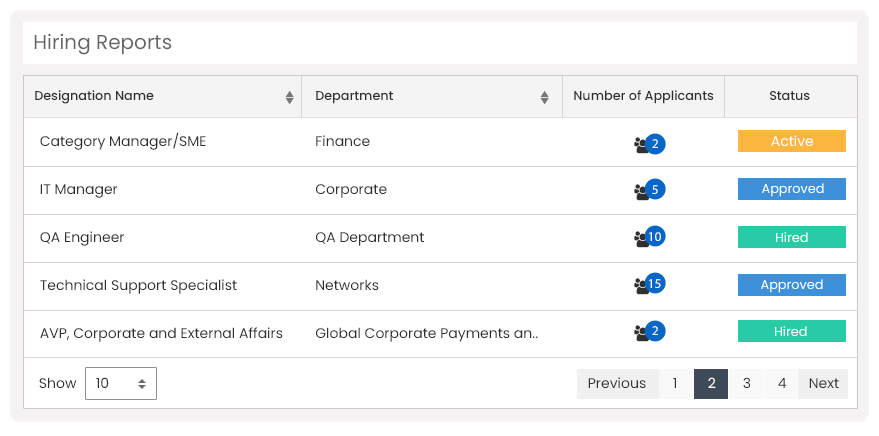Sort by Department using sort arrows
879x436 pixels.
[544, 97]
